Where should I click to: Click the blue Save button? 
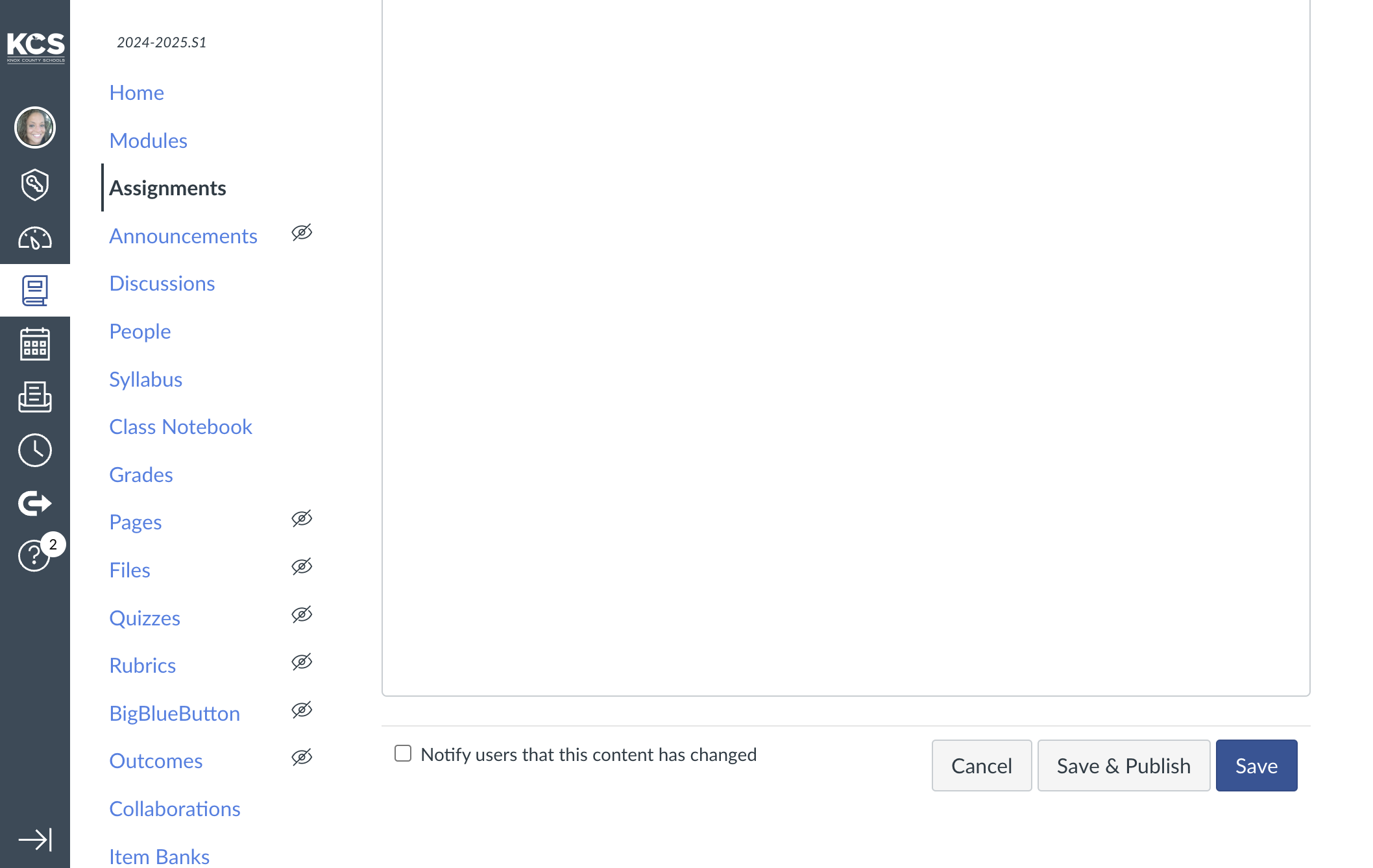(x=1257, y=766)
